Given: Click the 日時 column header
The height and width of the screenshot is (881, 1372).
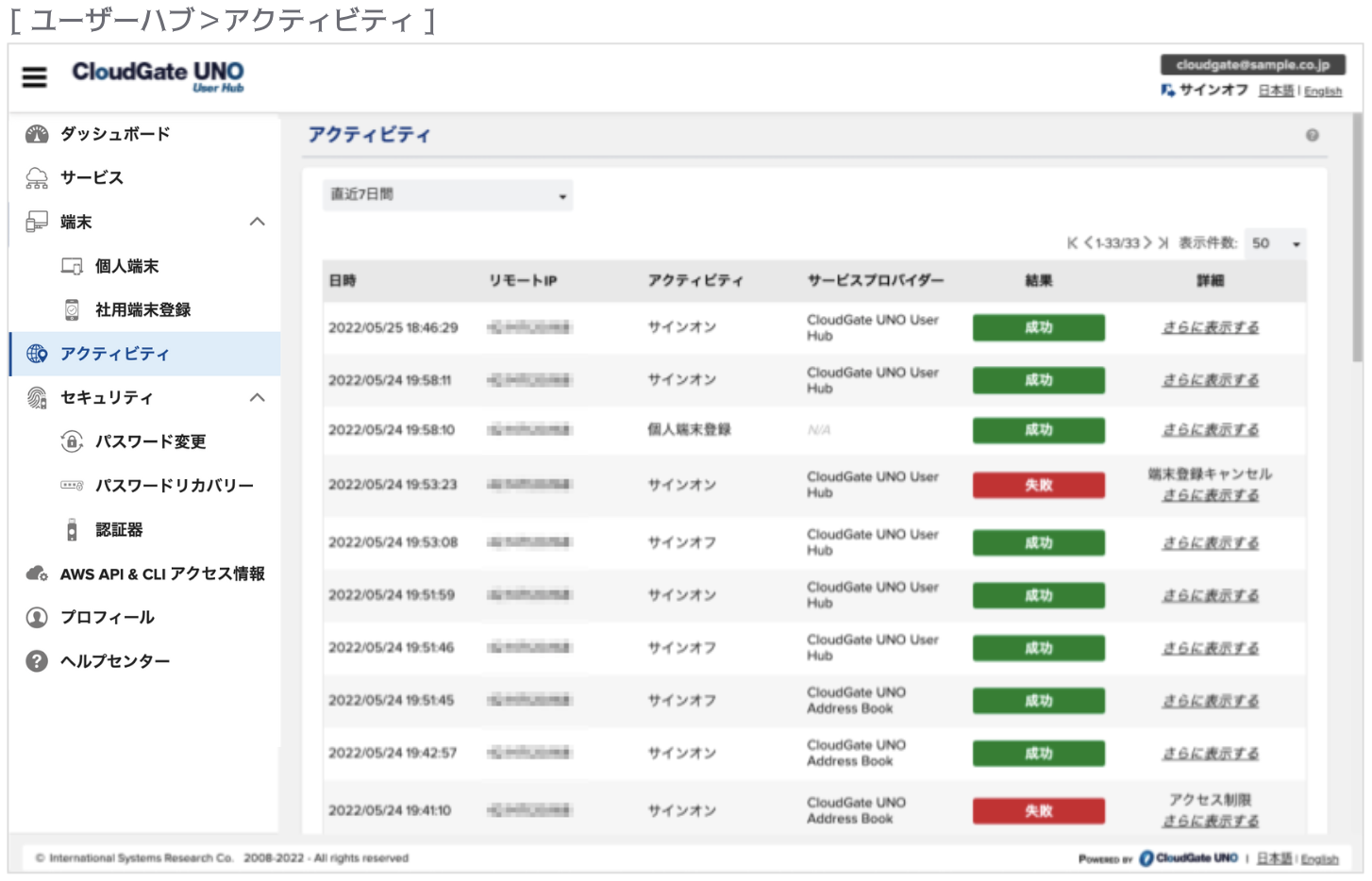Looking at the screenshot, I should (343, 281).
